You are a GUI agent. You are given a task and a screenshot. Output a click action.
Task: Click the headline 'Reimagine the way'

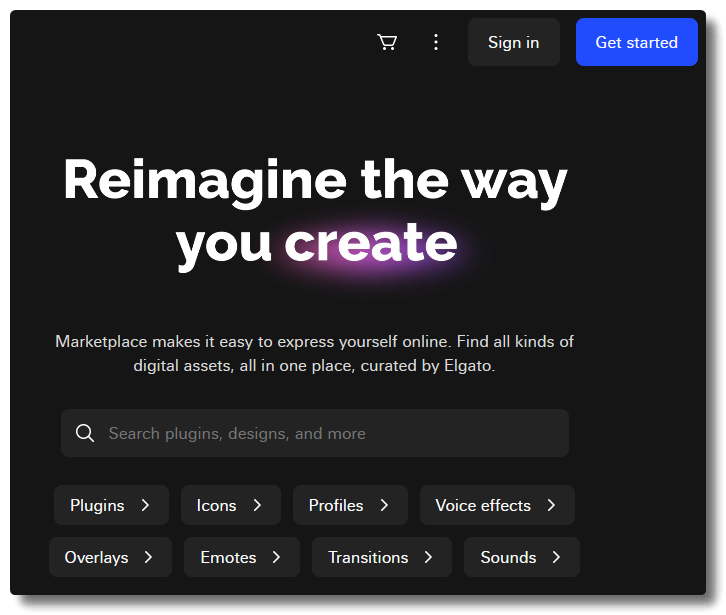(x=315, y=182)
